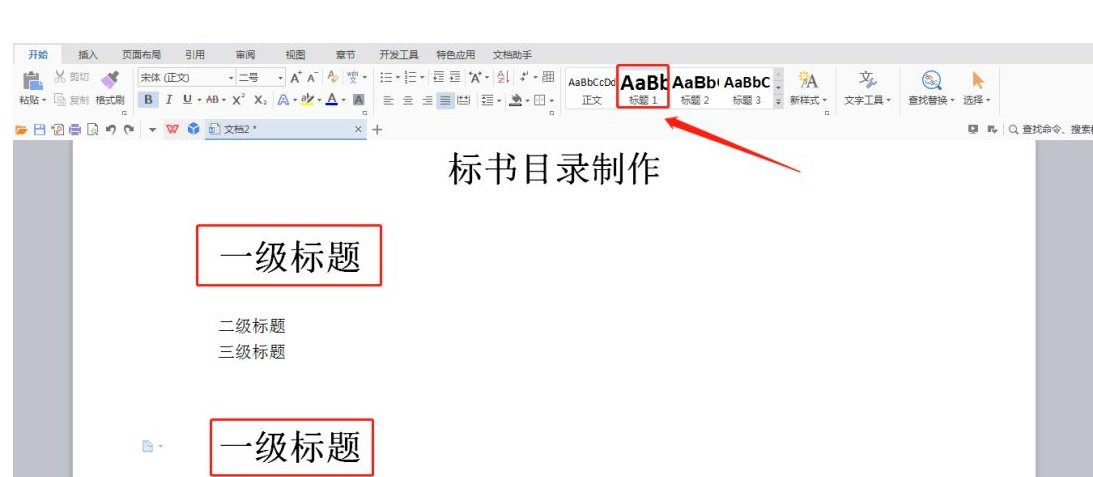The width and height of the screenshot is (1093, 477).
Task: Click the Copy (复制) icon
Action: pos(60,100)
